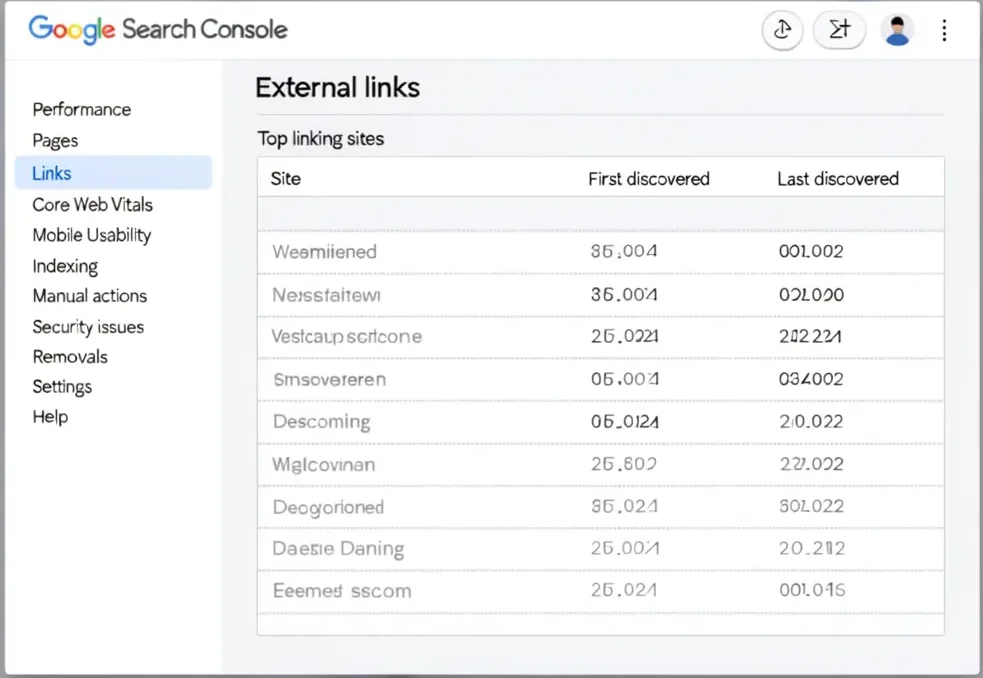
Task: Go to Pages in the sidebar
Action: pos(55,140)
